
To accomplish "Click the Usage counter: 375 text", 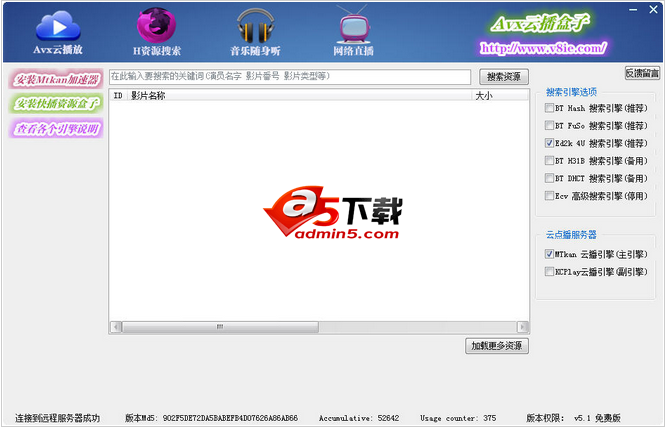I will pyautogui.click(x=458, y=418).
